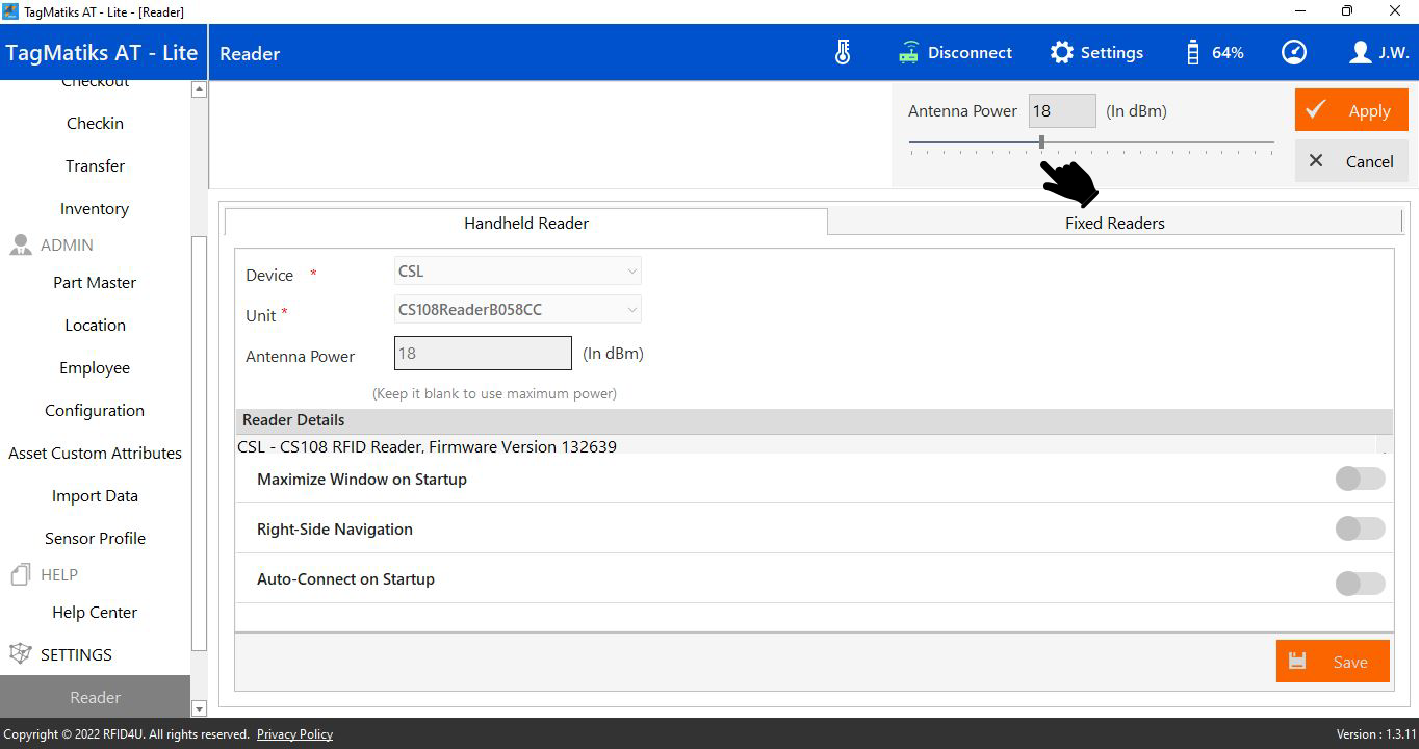The height and width of the screenshot is (749, 1419).
Task: Click the battery level icon
Action: (1192, 53)
